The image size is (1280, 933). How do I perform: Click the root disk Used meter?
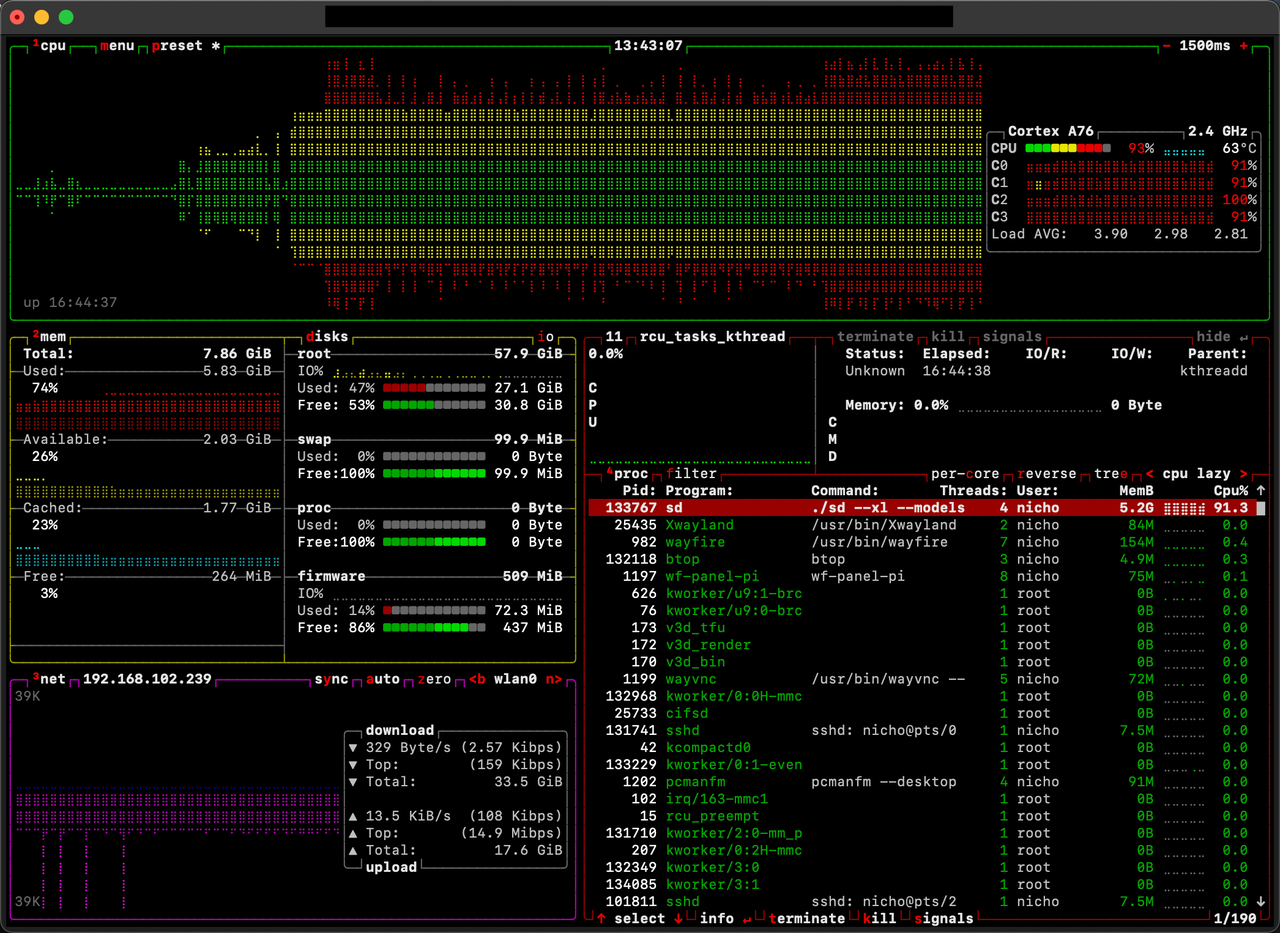pyautogui.click(x=434, y=388)
